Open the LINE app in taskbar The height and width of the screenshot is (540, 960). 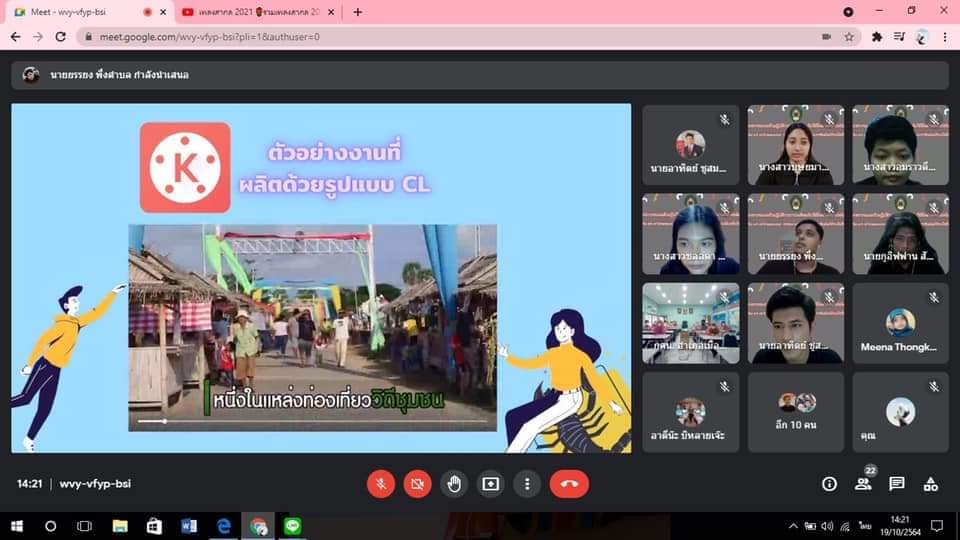293,526
